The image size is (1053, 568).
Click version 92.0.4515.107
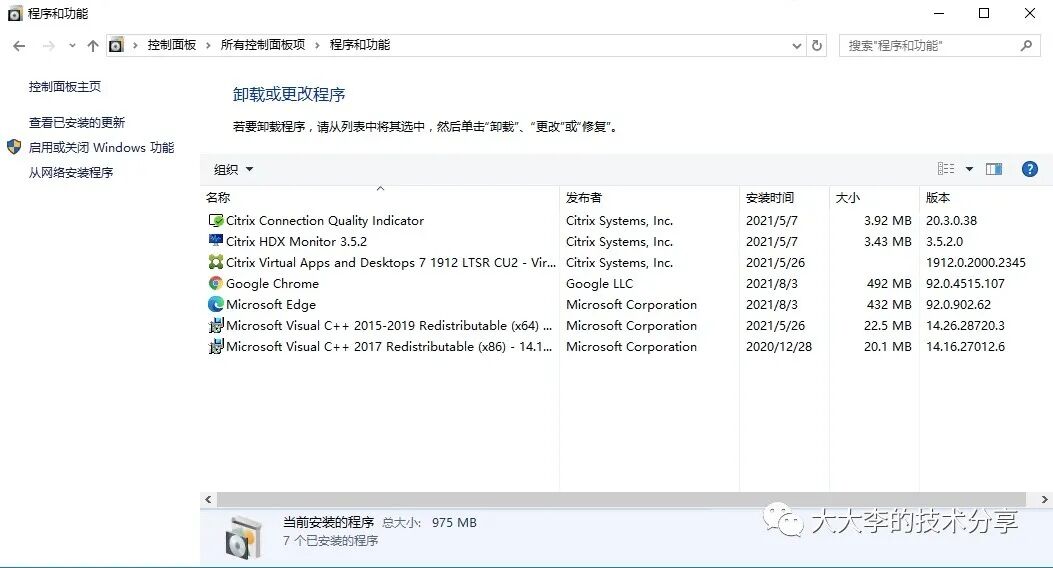[x=965, y=283]
